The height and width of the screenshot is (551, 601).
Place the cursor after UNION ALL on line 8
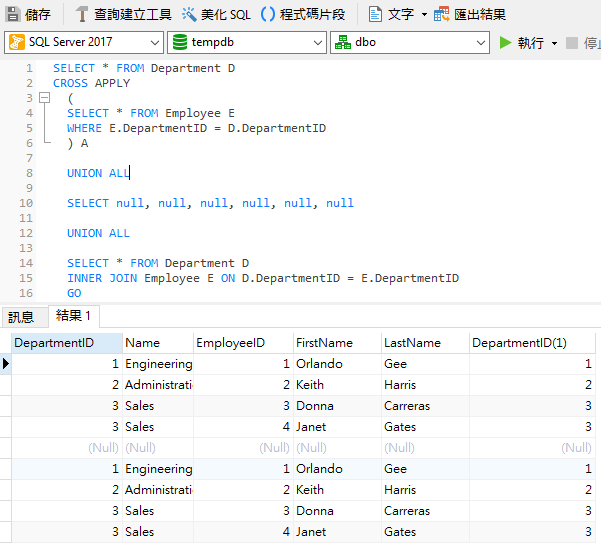[131, 173]
